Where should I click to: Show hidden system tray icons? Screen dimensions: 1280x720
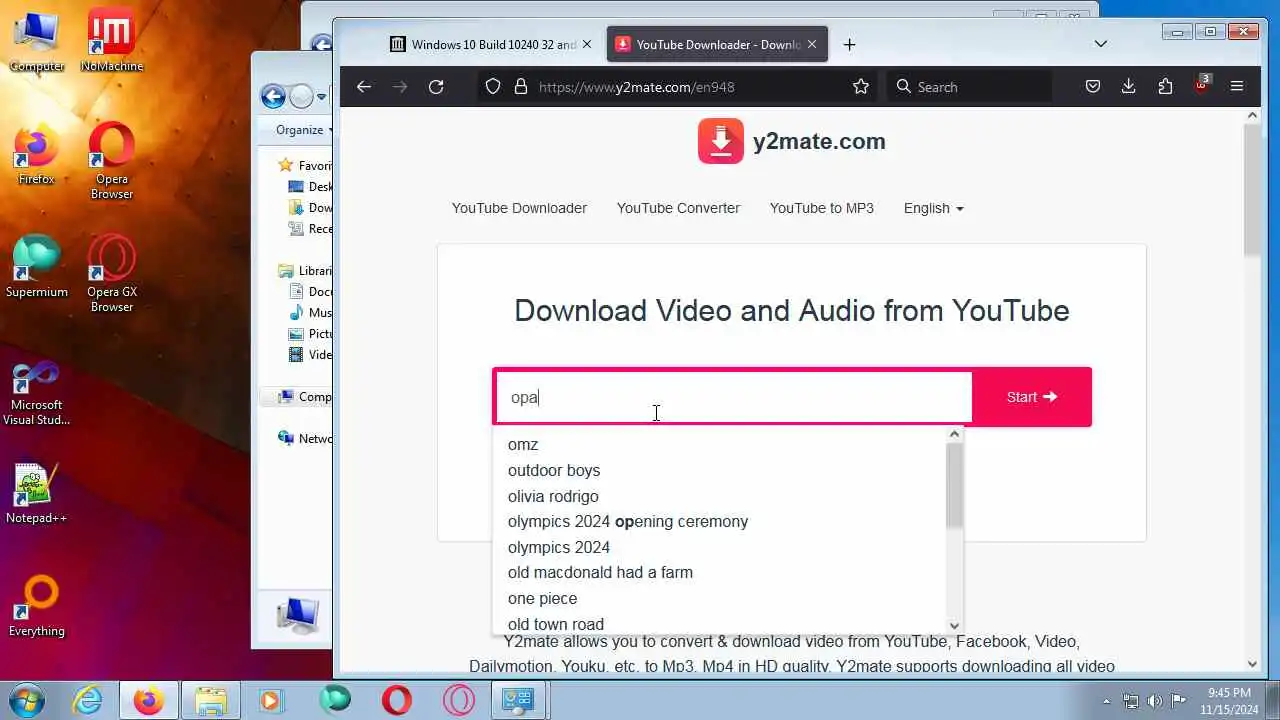tap(1106, 700)
